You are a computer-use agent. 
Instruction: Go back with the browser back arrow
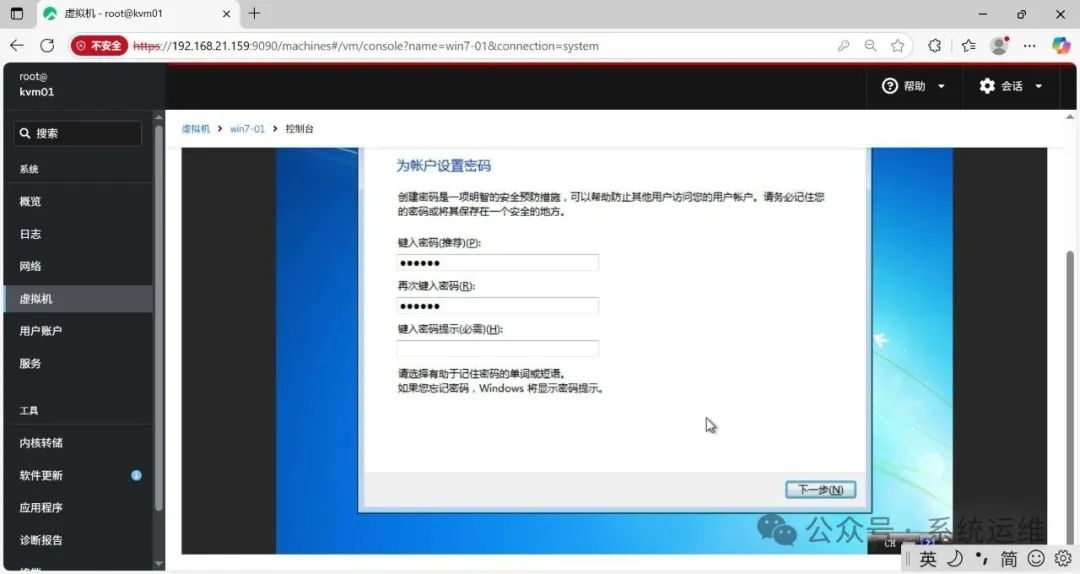[x=17, y=45]
